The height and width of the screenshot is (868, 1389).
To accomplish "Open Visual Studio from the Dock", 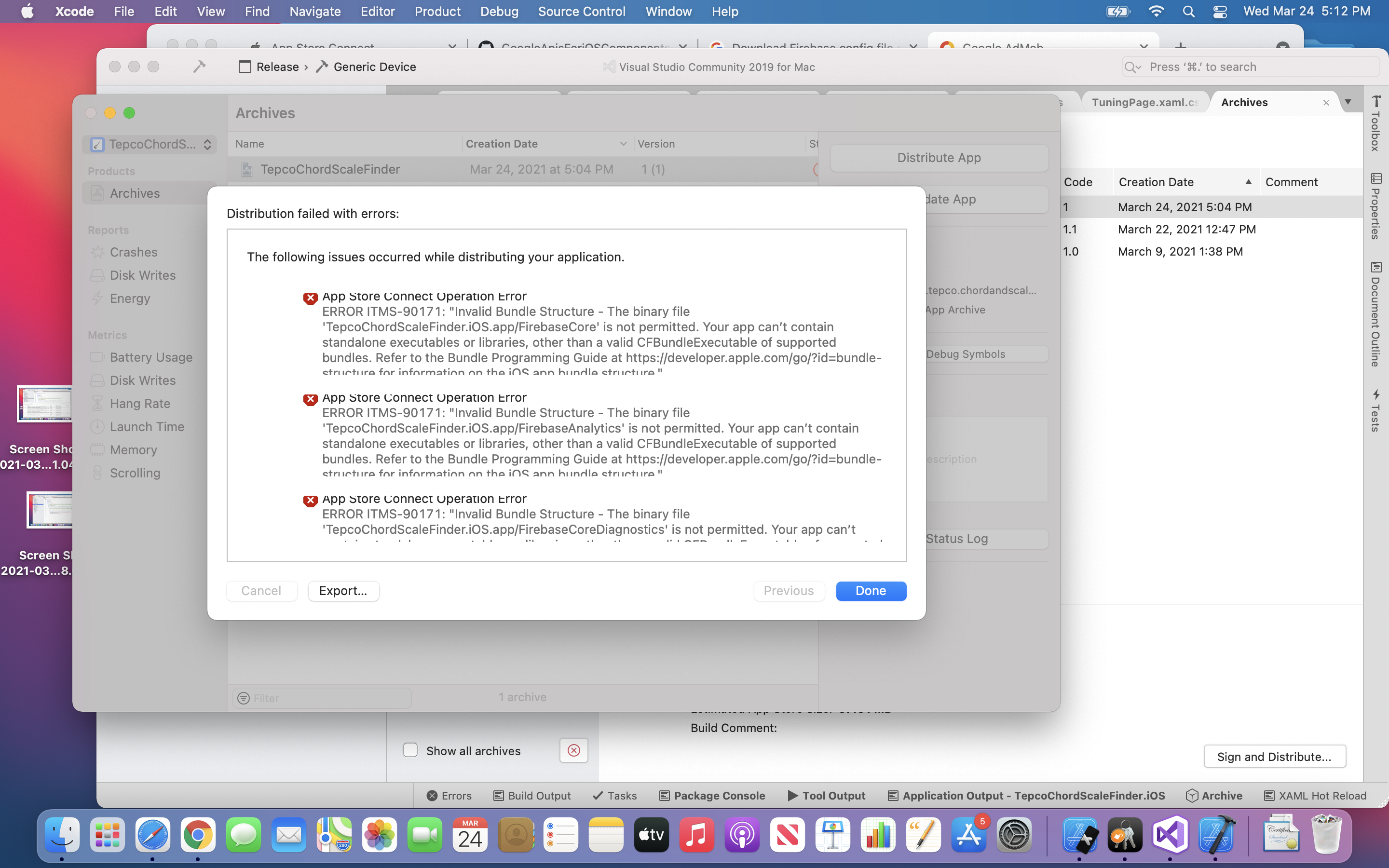I will click(1171, 835).
